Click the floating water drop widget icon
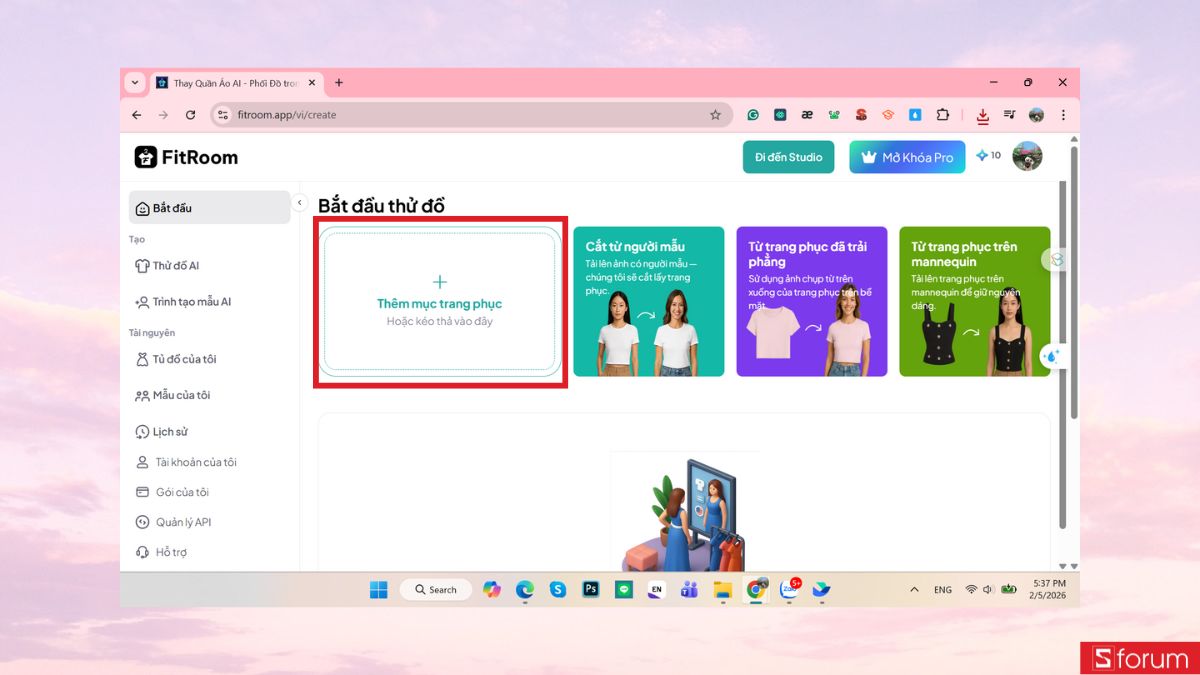This screenshot has width=1200, height=675. click(x=1053, y=356)
